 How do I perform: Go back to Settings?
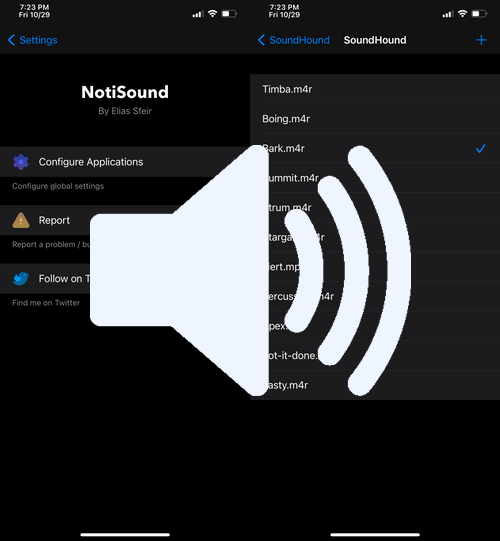point(33,40)
